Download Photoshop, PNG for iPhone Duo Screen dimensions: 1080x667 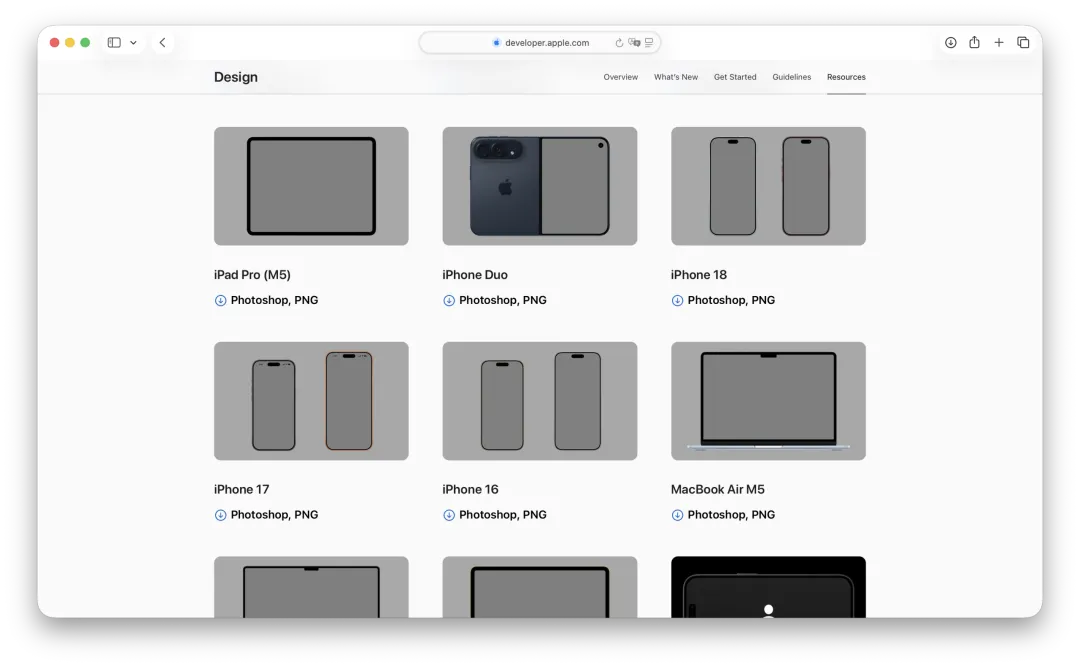point(503,300)
